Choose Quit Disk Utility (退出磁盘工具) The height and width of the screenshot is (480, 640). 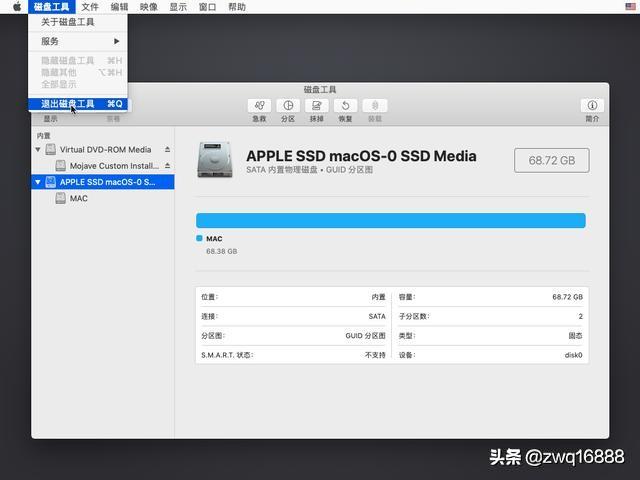tap(78, 104)
